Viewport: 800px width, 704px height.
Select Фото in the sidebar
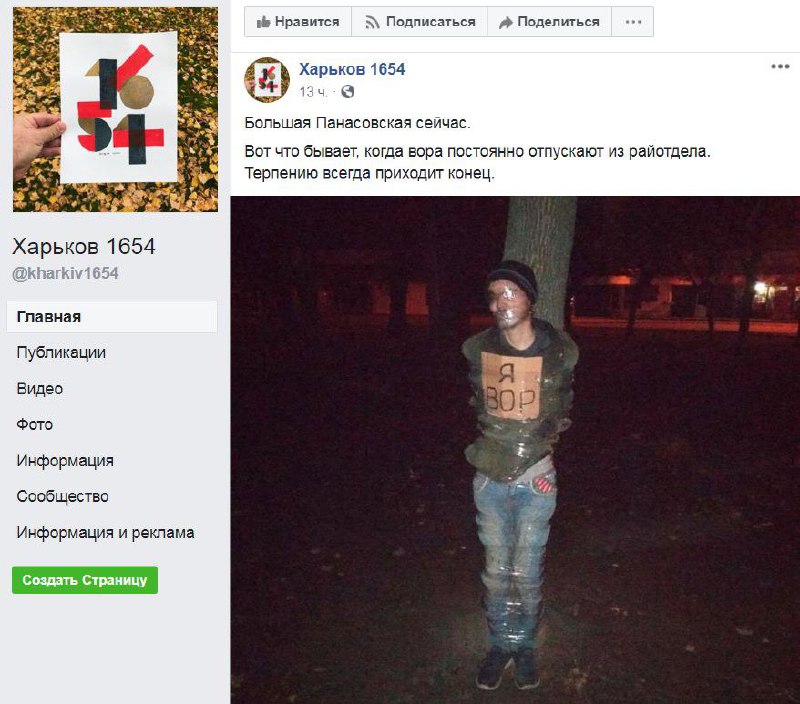point(35,424)
